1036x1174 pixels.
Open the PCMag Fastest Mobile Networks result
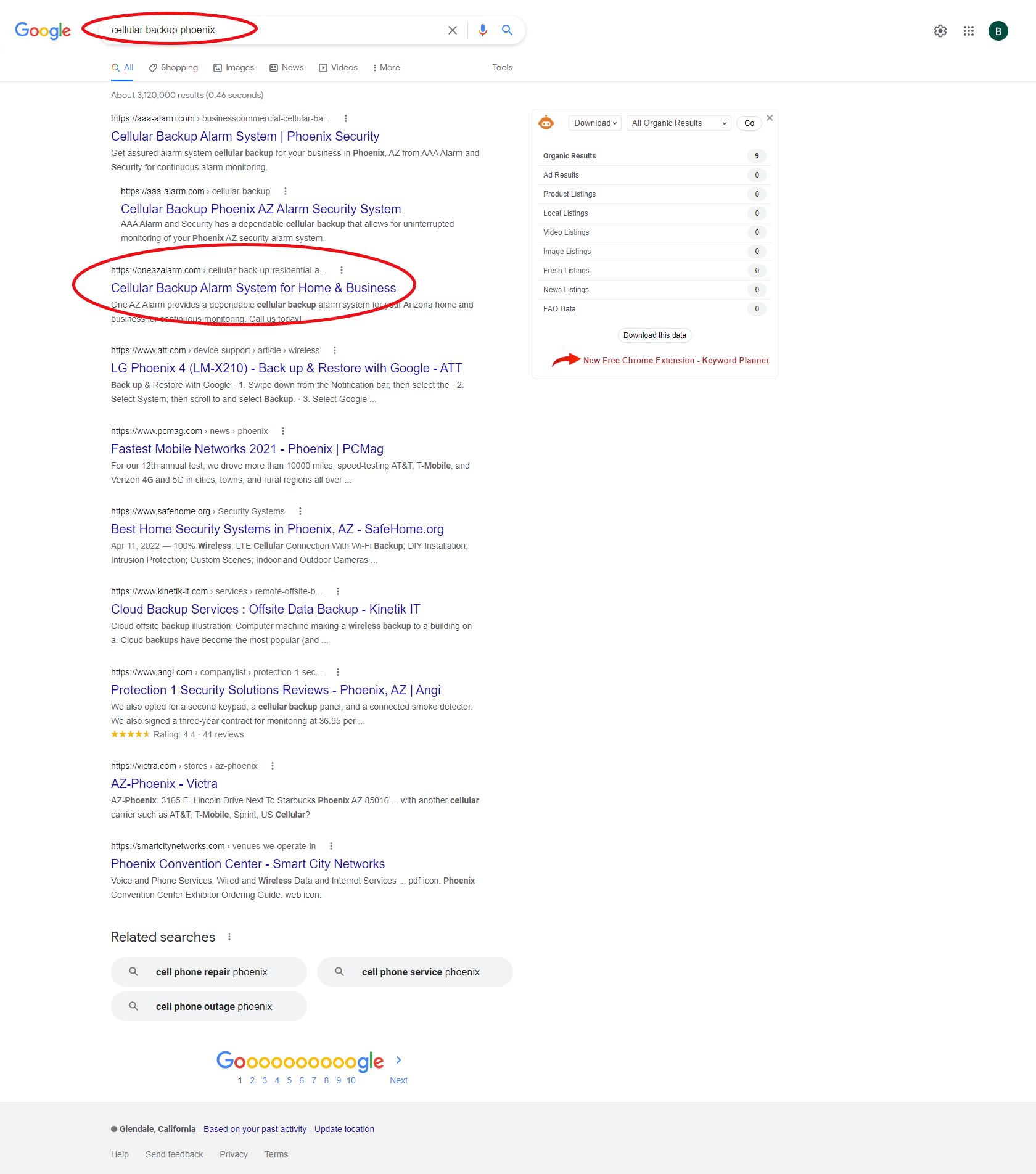tap(247, 449)
